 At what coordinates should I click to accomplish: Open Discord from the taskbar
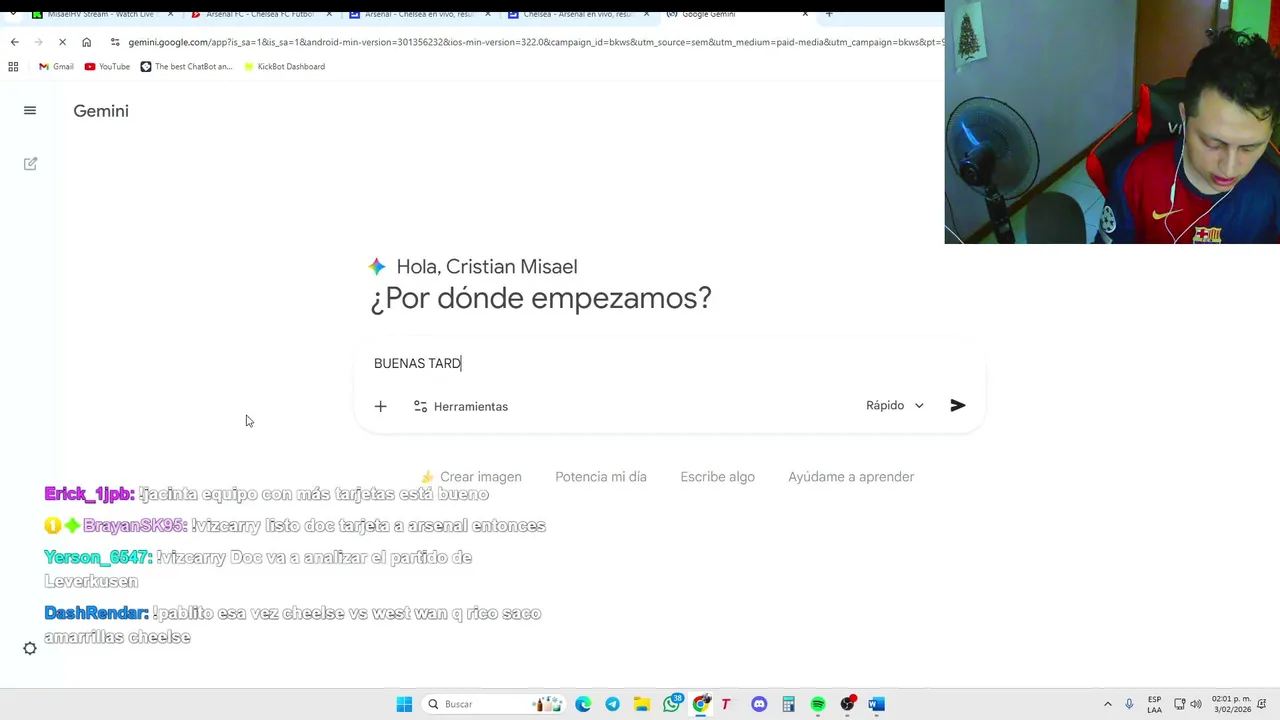(x=759, y=704)
